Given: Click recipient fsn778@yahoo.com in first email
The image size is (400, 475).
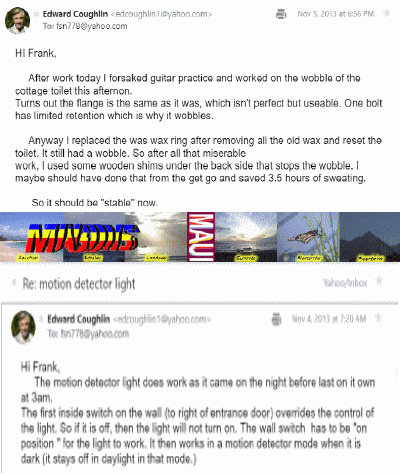Looking at the screenshot, I should pyautogui.click(x=92, y=26).
